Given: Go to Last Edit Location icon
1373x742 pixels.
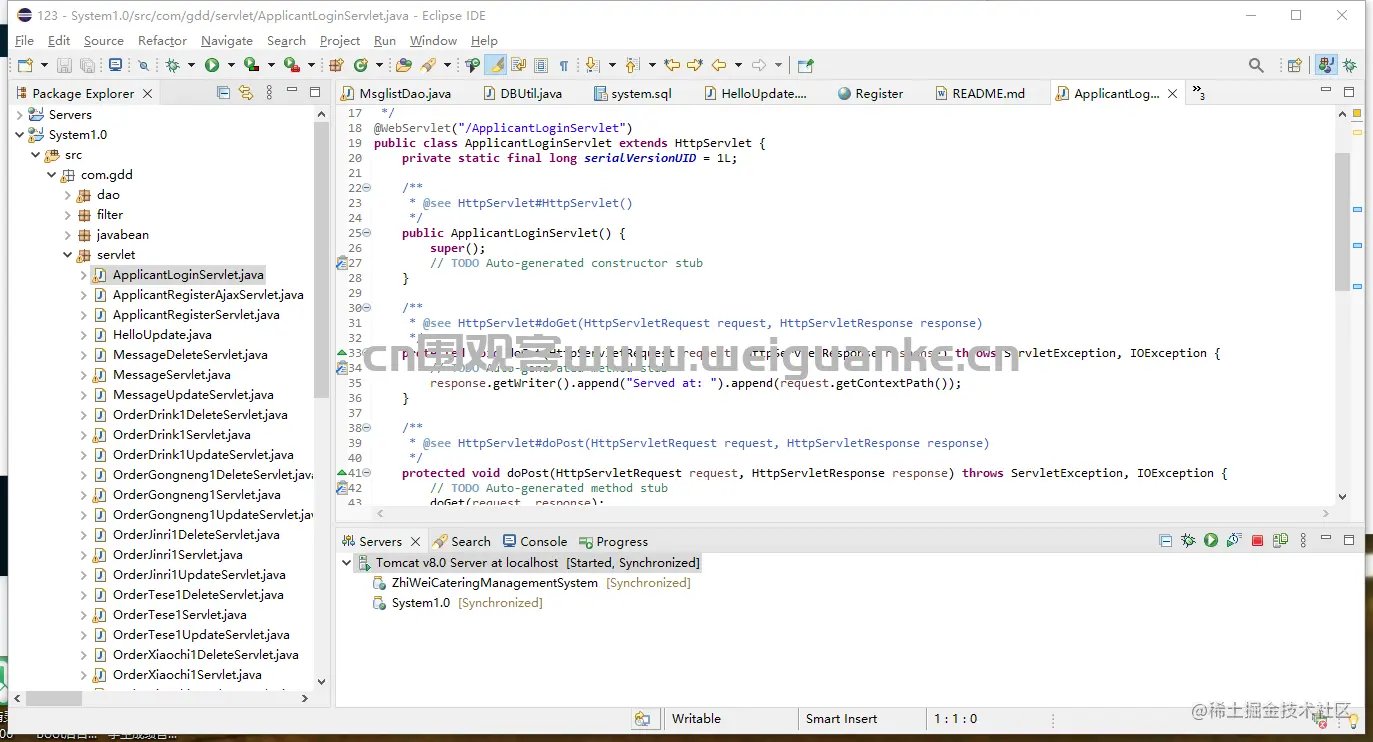Looking at the screenshot, I should click(672, 65).
